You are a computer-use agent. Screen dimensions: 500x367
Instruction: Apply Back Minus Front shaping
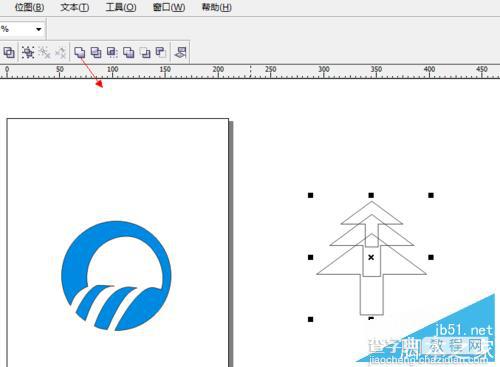point(161,52)
